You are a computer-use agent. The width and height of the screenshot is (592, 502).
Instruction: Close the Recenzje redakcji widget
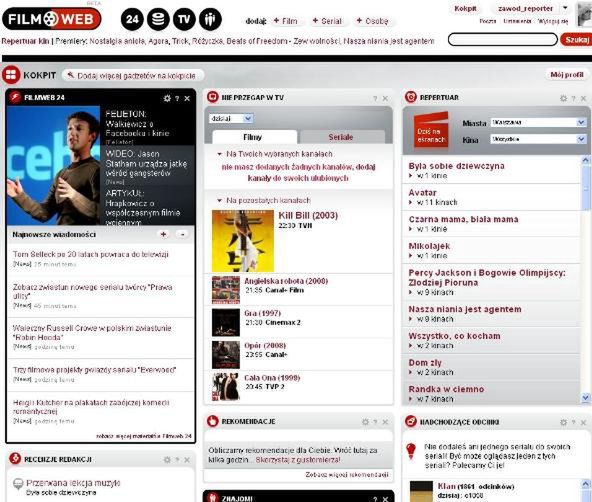[x=187, y=460]
